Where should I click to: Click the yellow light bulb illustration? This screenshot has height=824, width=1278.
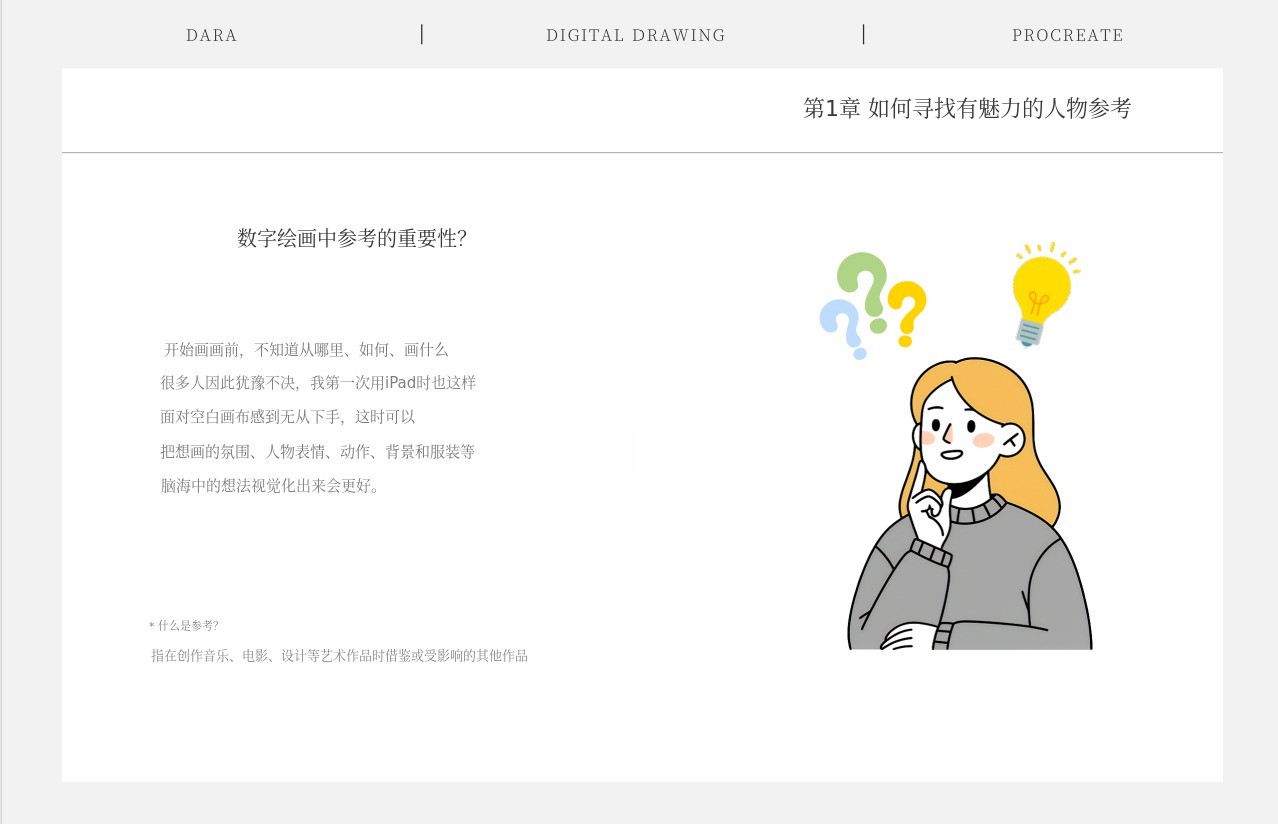coord(1040,290)
